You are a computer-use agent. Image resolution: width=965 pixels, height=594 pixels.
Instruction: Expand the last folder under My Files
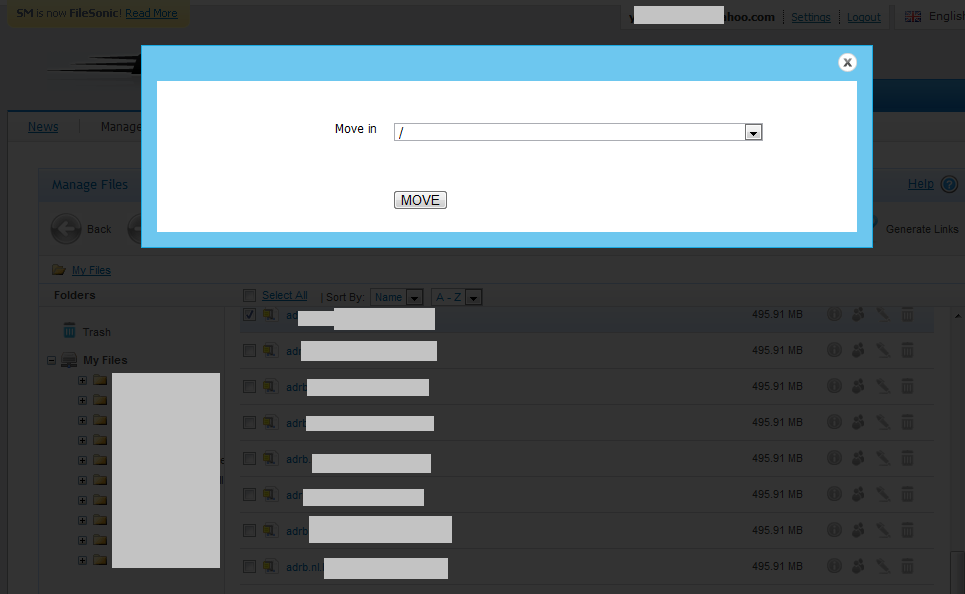tap(82, 560)
